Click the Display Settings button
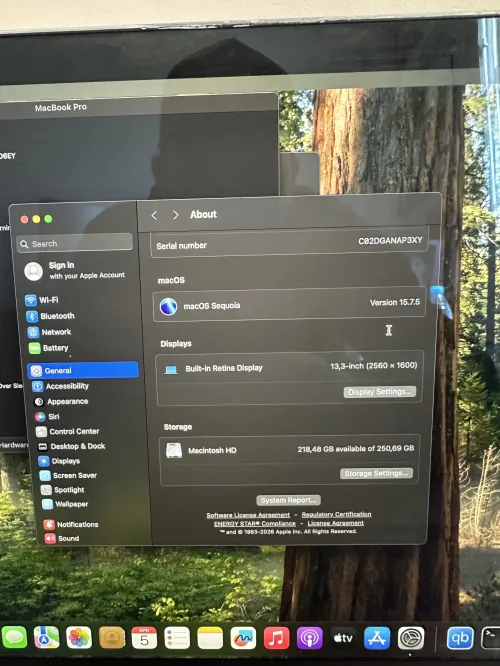This screenshot has height=666, width=500. pyautogui.click(x=380, y=392)
